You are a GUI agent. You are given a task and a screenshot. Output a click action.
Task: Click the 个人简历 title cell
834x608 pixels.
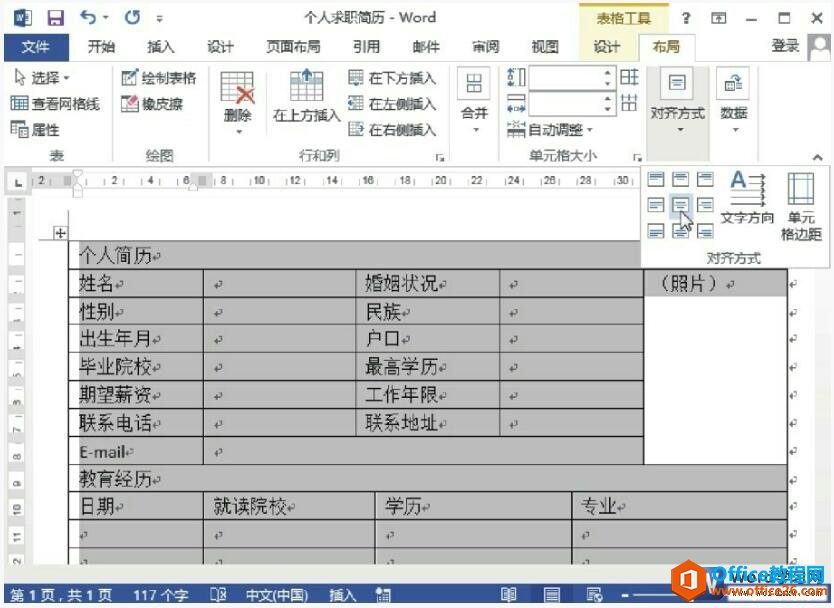pos(355,256)
